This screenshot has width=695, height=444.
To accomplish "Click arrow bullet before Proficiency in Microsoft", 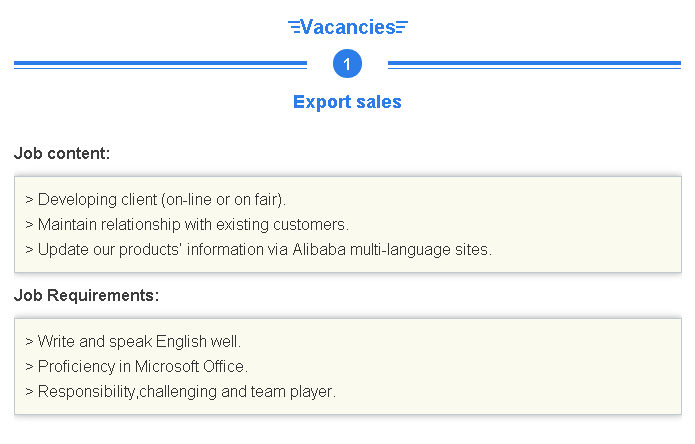I will 29,367.
